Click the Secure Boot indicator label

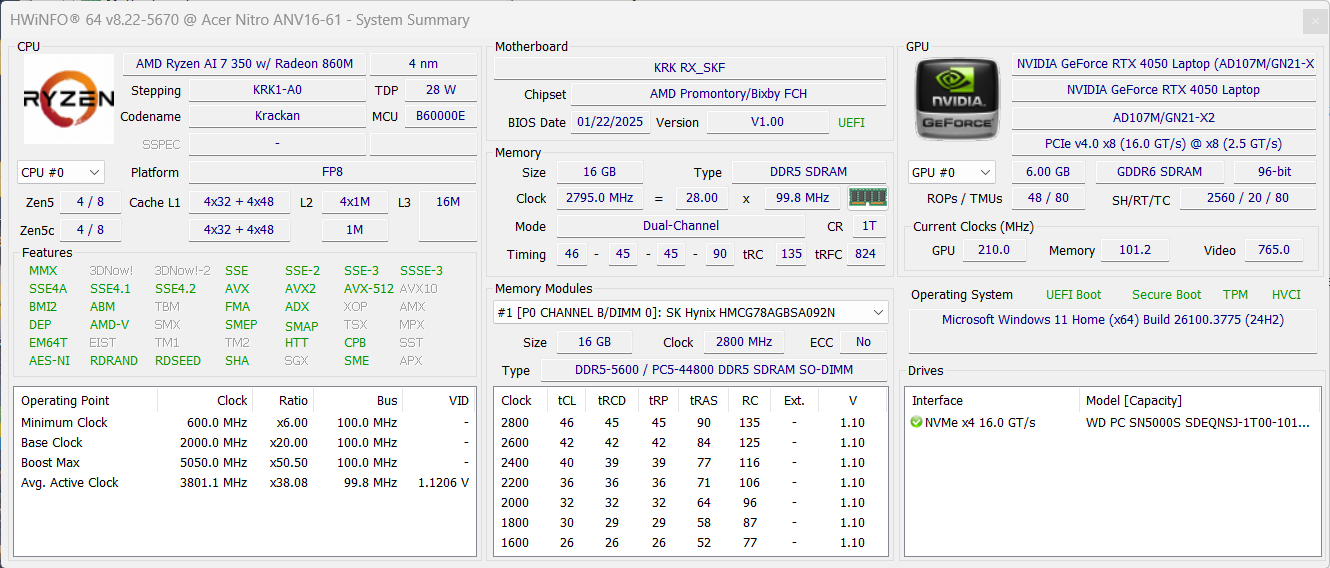click(1166, 295)
